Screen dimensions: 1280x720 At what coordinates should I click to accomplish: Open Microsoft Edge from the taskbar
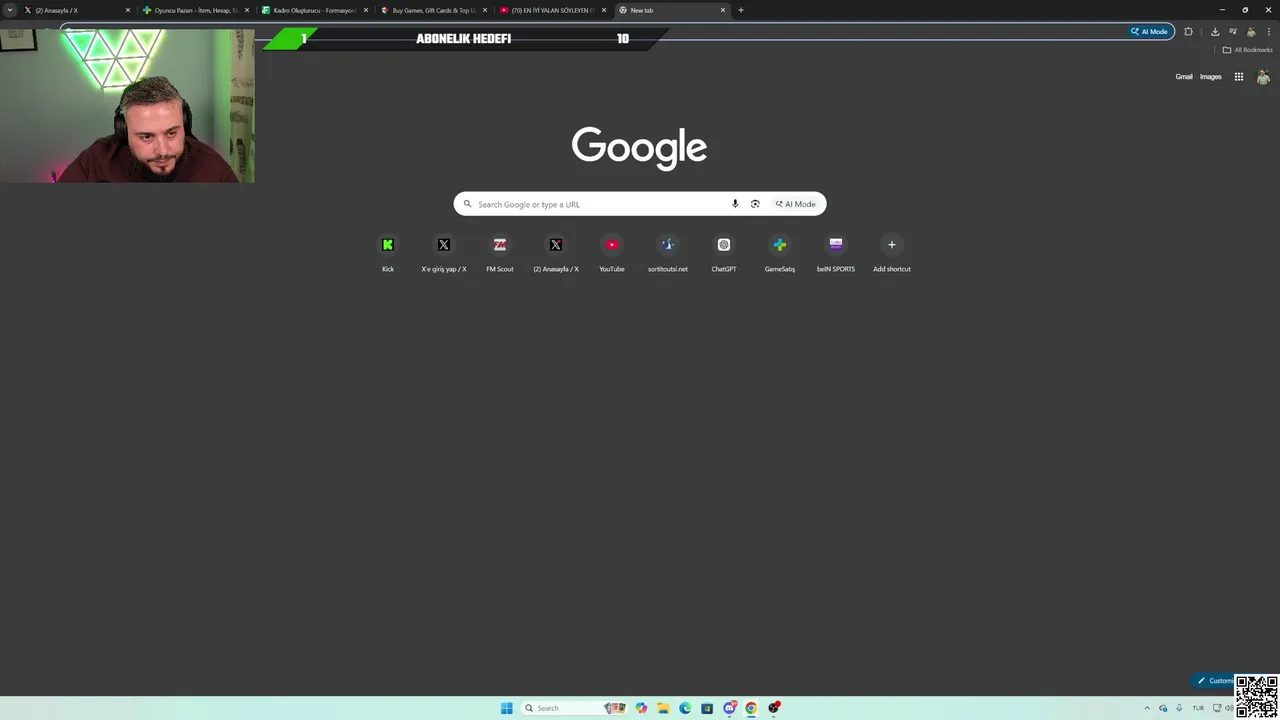pos(685,708)
